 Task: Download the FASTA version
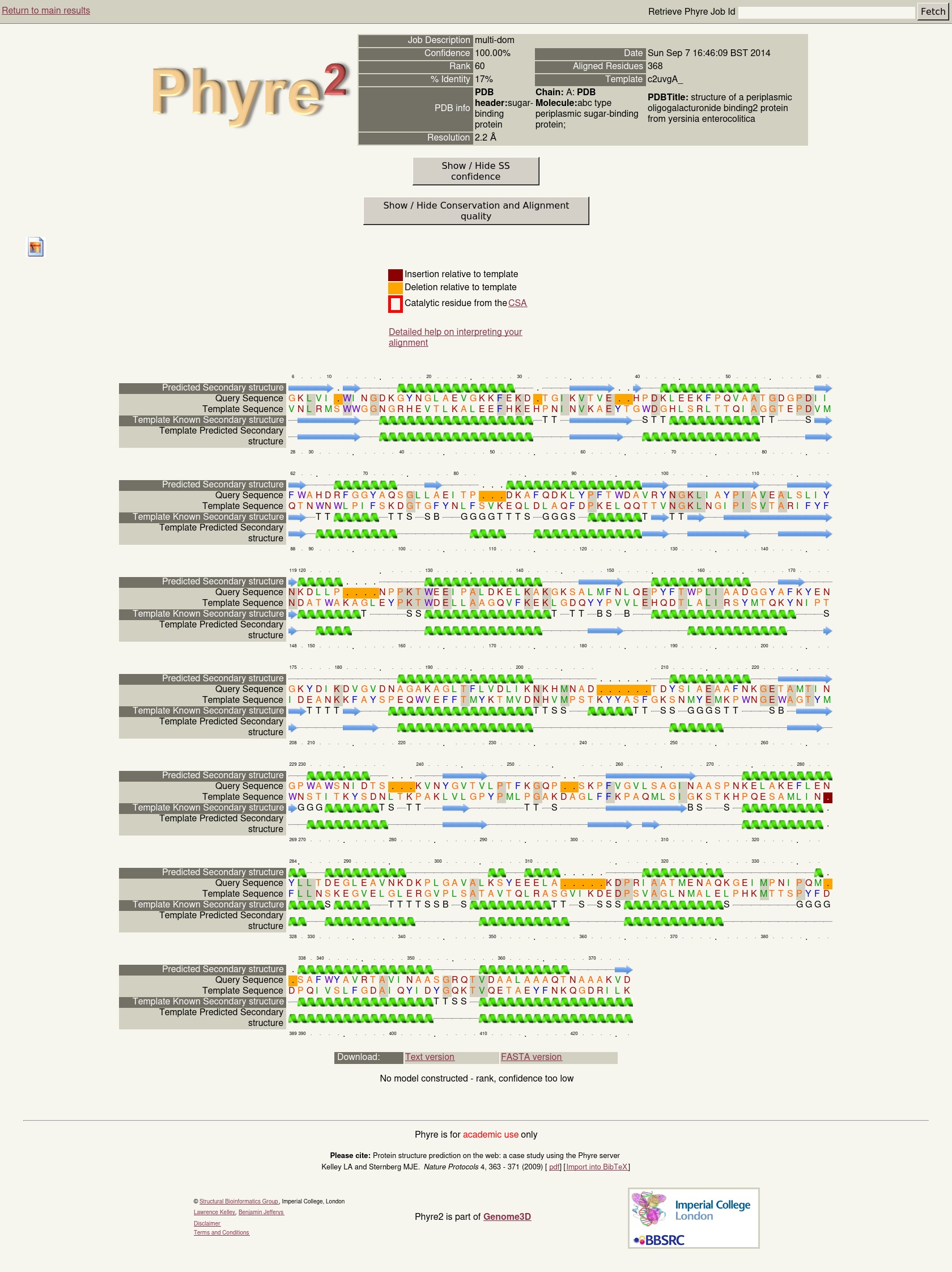(530, 1057)
